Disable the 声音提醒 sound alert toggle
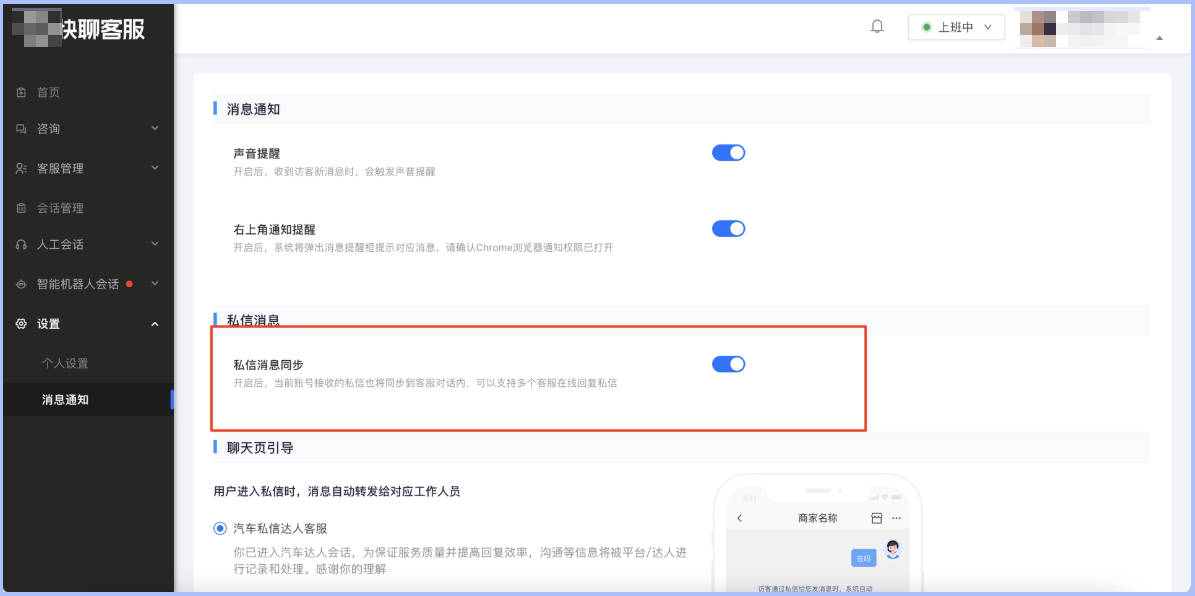The width and height of the screenshot is (1195, 596). 728,152
